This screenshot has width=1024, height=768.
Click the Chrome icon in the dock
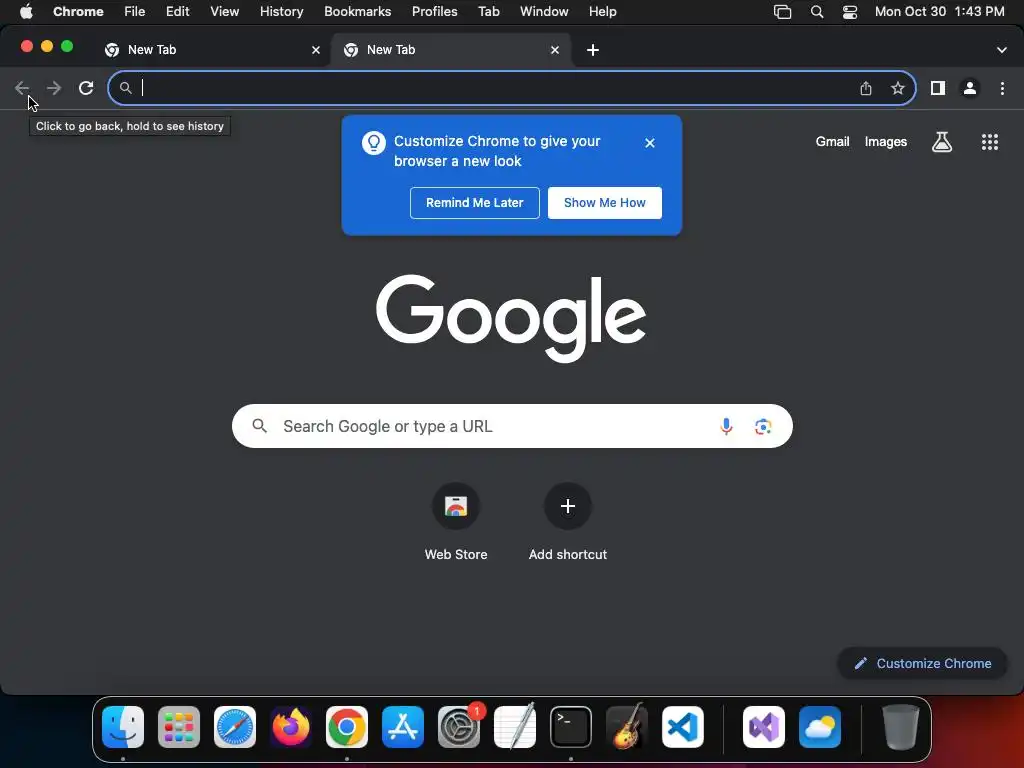click(x=347, y=727)
